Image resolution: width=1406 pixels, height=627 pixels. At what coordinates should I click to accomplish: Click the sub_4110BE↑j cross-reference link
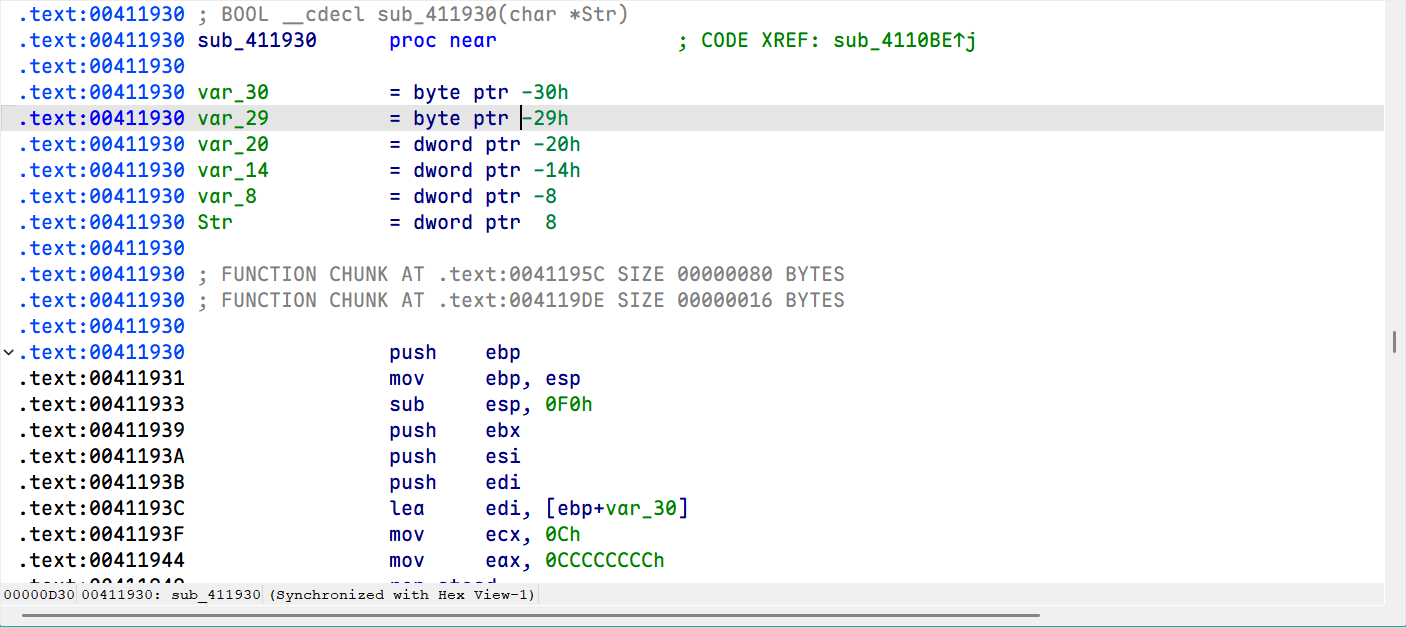coord(904,40)
